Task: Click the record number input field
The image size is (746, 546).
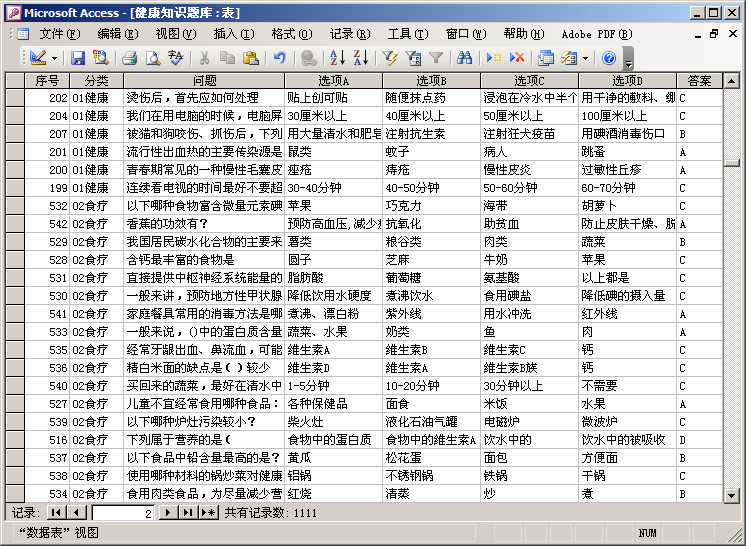Action: pyautogui.click(x=122, y=513)
